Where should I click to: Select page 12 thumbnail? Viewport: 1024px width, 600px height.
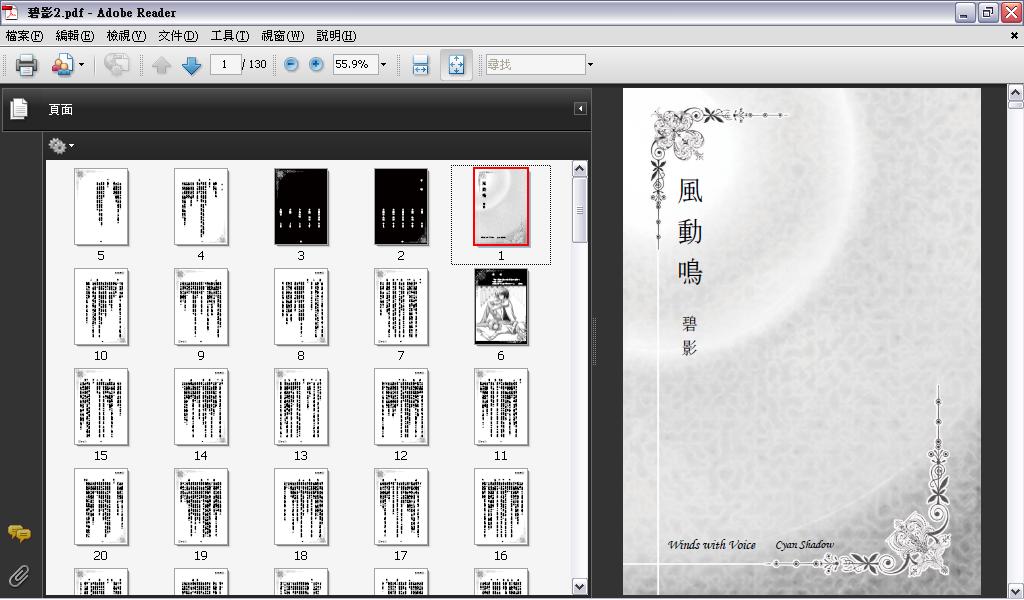[x=401, y=407]
